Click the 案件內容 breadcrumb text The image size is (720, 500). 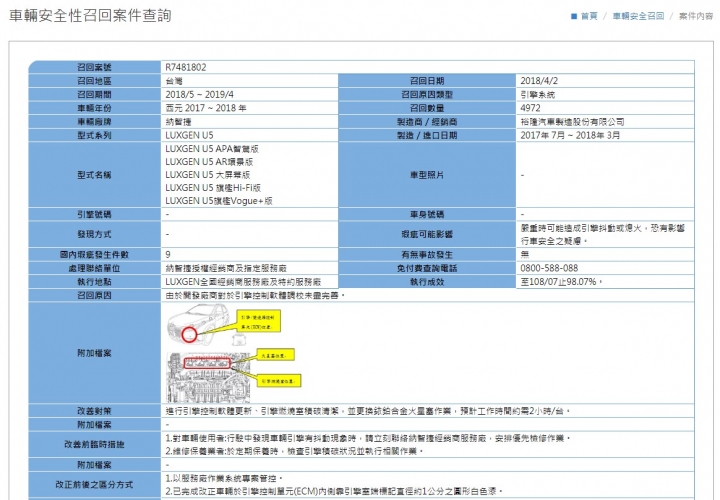pyautogui.click(x=696, y=16)
